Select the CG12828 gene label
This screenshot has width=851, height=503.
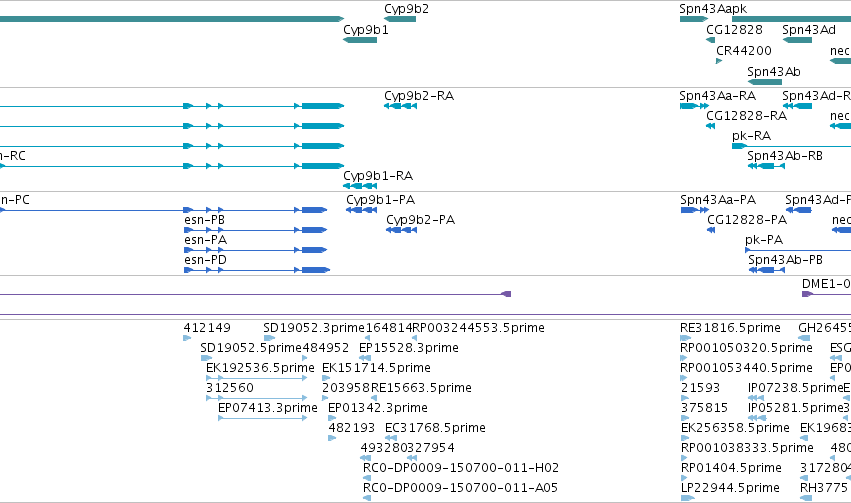(x=734, y=30)
